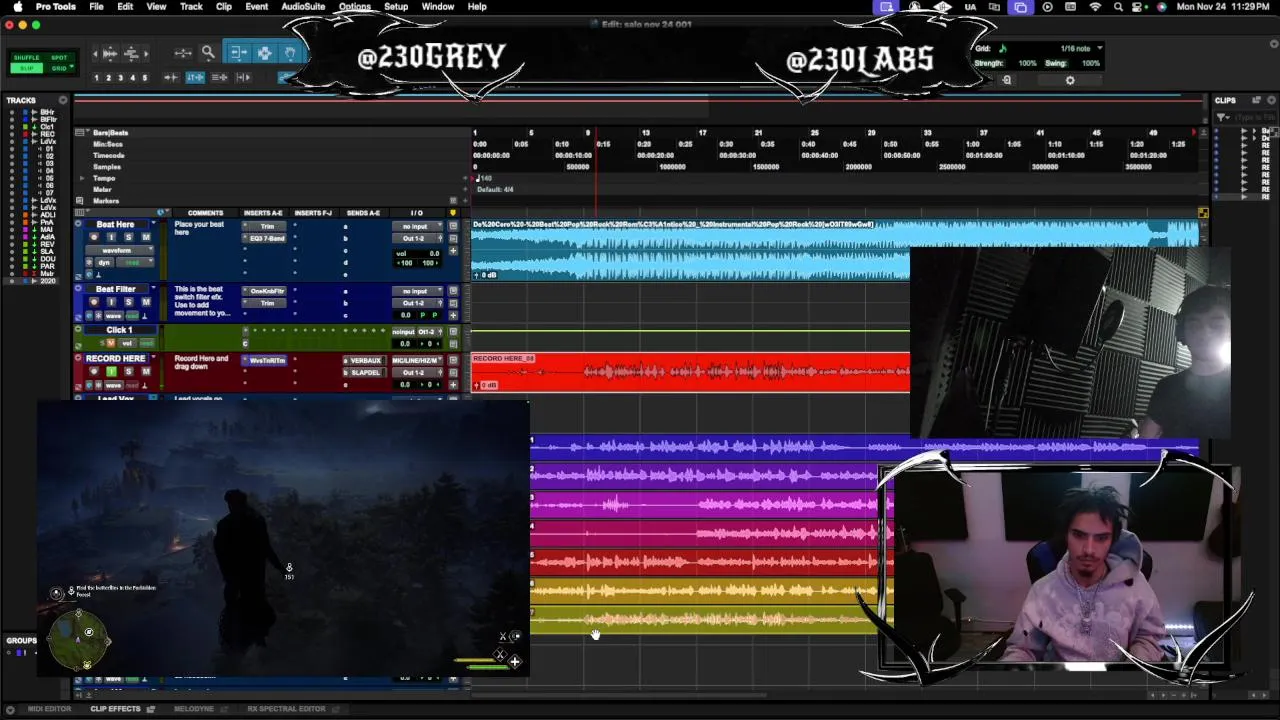Viewport: 1280px width, 720px height.
Task: Select the Grabber hand tool
Action: 290,53
